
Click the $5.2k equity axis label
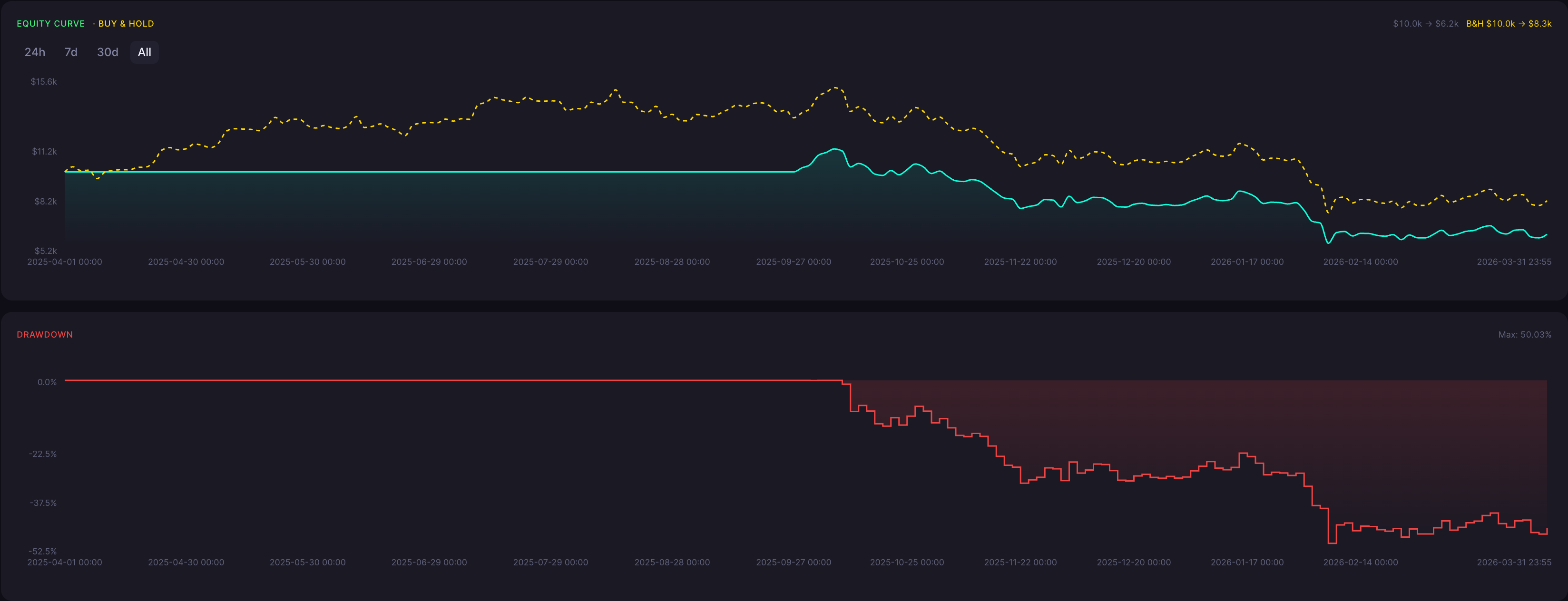pos(46,251)
